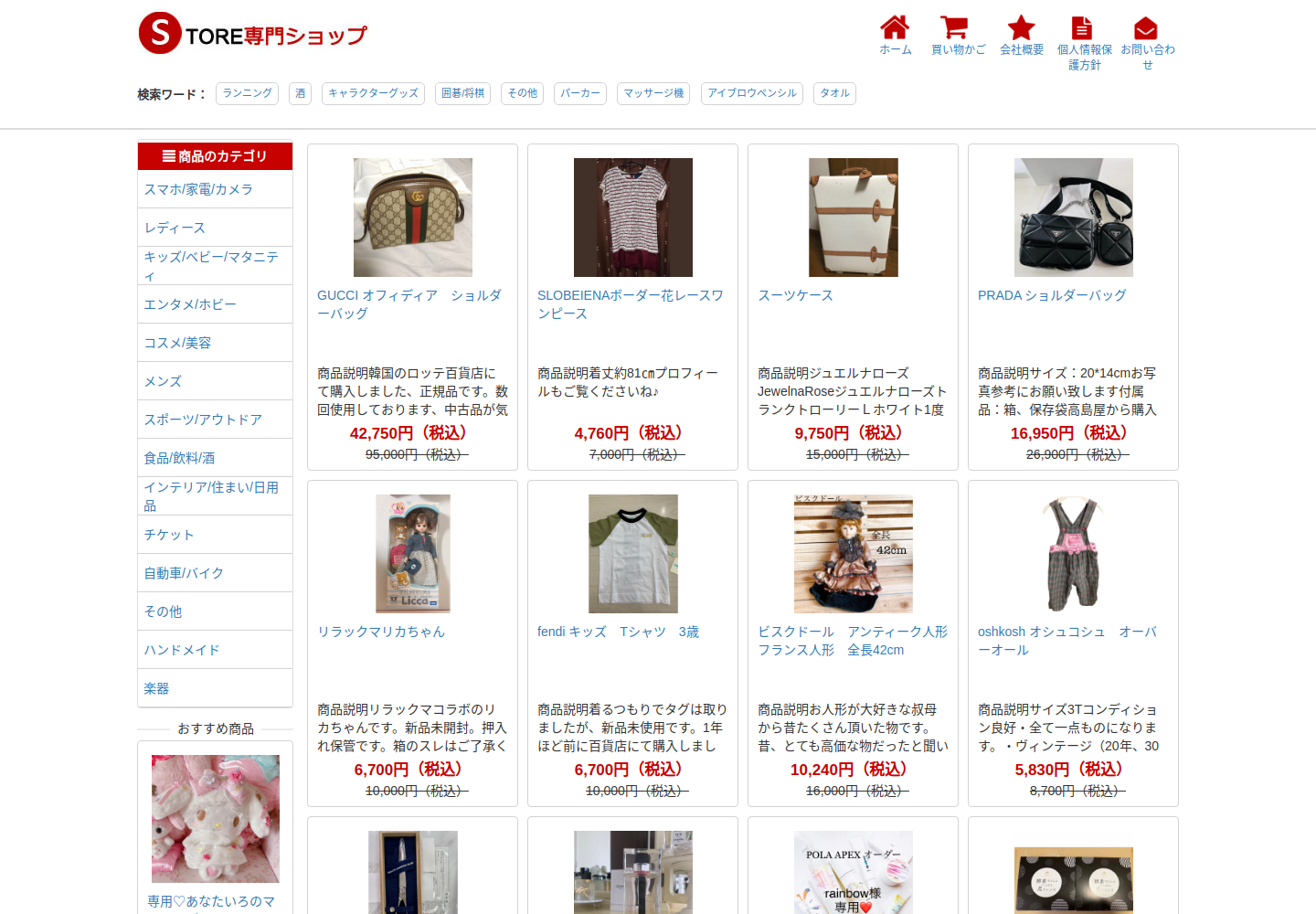1316x914 pixels.
Task: Click the contact envelope icon
Action: pos(1146,28)
